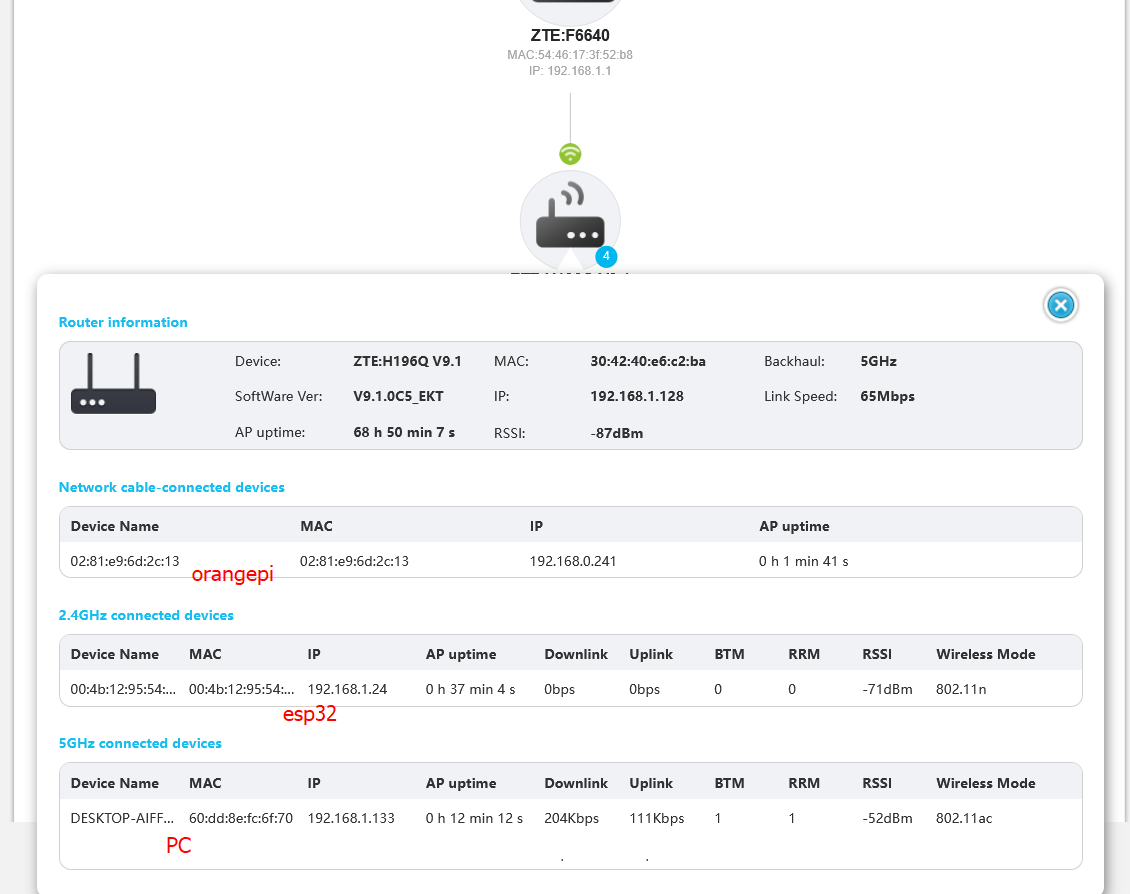
Task: Click the 2.4GHz connected devices heading
Action: click(x=146, y=615)
